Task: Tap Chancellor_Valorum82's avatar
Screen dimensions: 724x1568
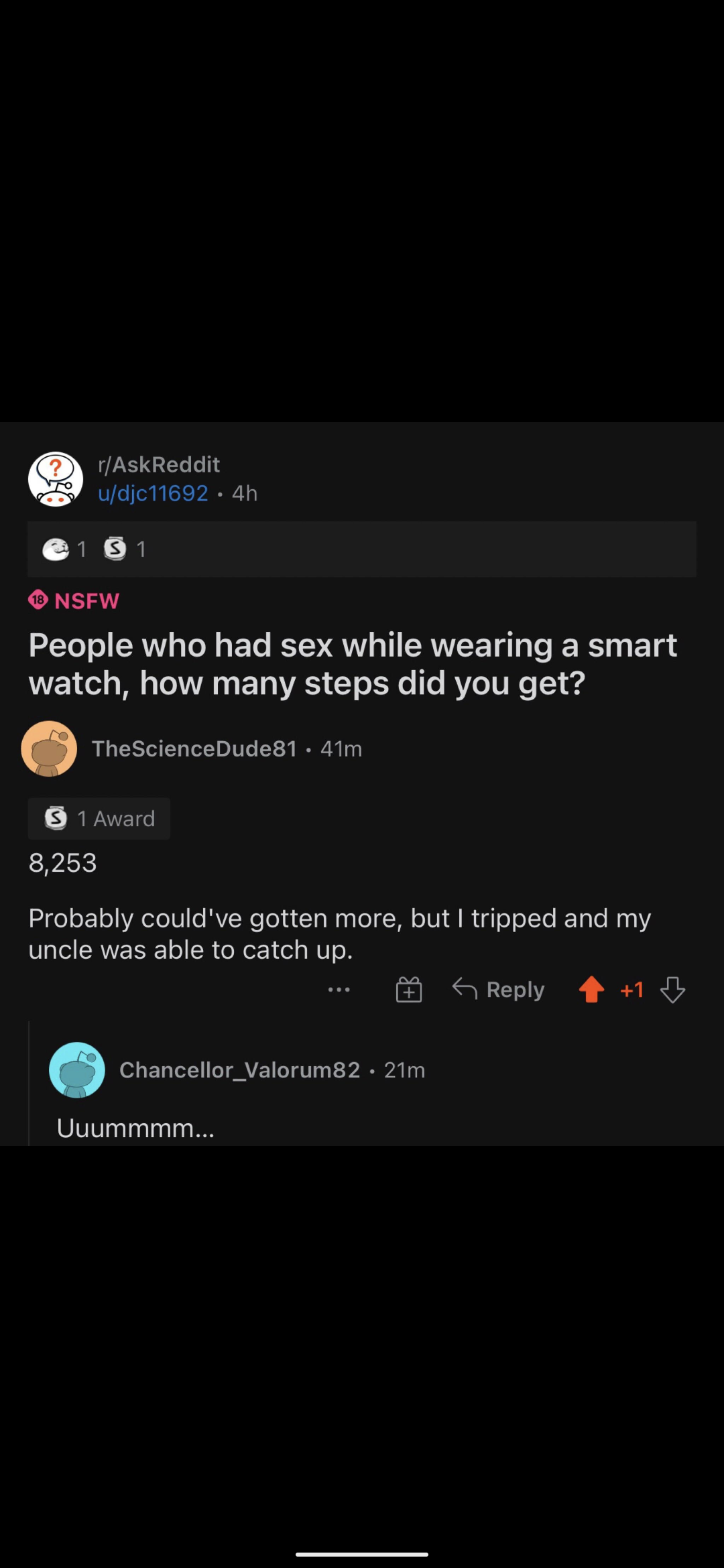Action: point(77,1070)
